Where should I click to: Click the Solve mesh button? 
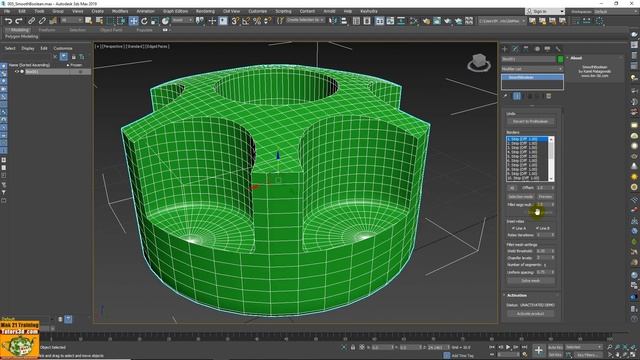(531, 281)
